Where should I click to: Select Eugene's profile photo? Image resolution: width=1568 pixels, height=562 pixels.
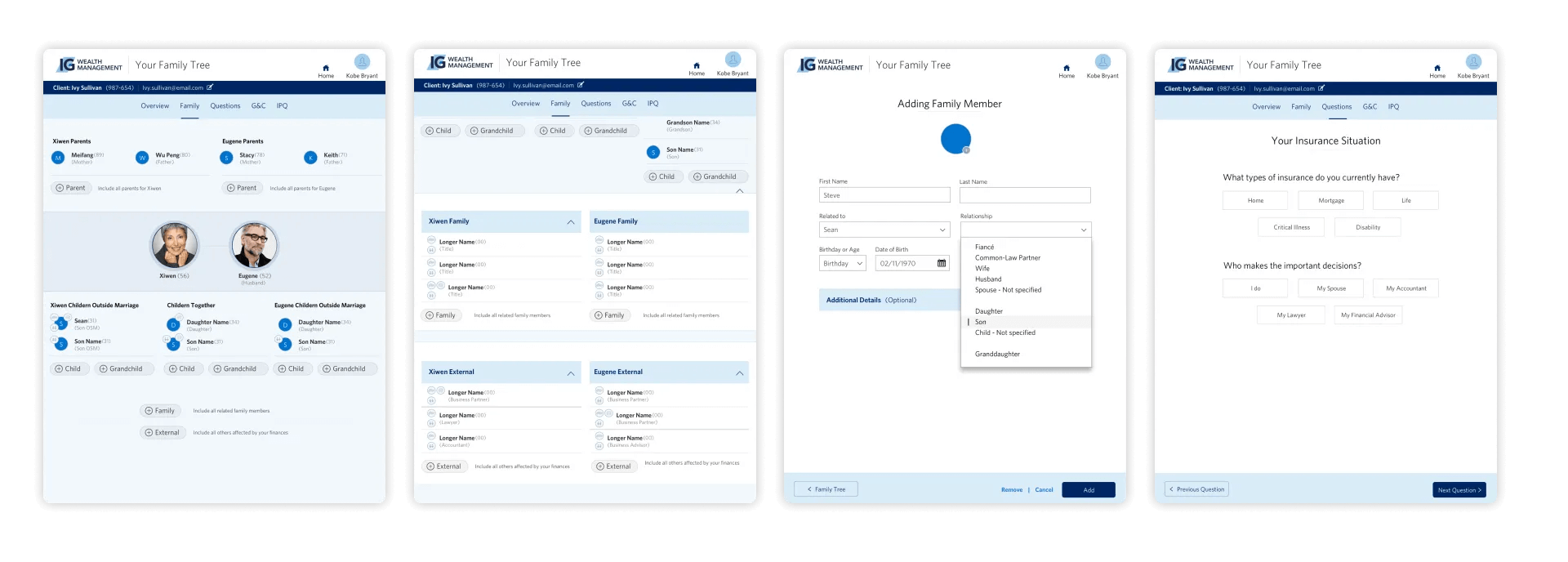[x=255, y=245]
